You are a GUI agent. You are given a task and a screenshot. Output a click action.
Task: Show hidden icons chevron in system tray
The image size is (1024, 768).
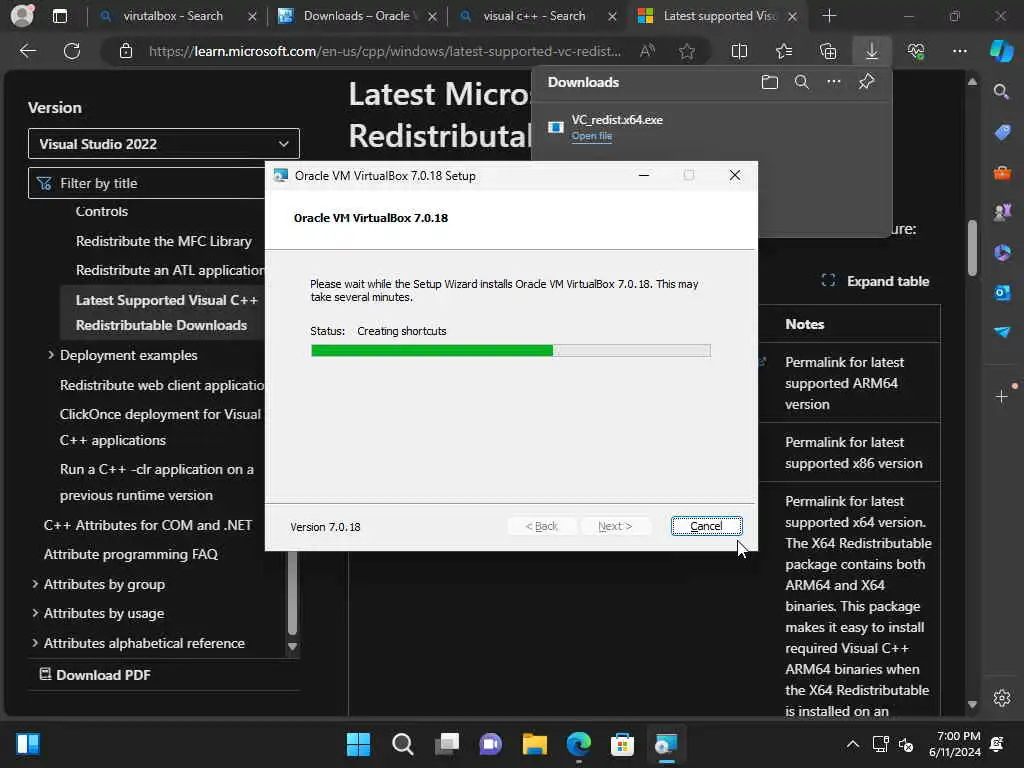852,744
